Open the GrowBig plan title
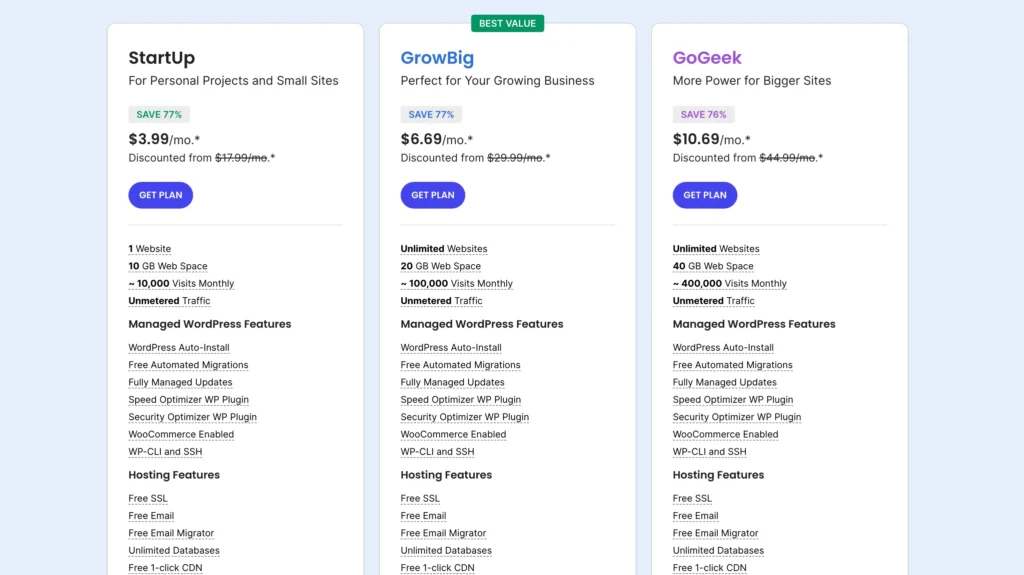The image size is (1024, 575). pos(437,58)
